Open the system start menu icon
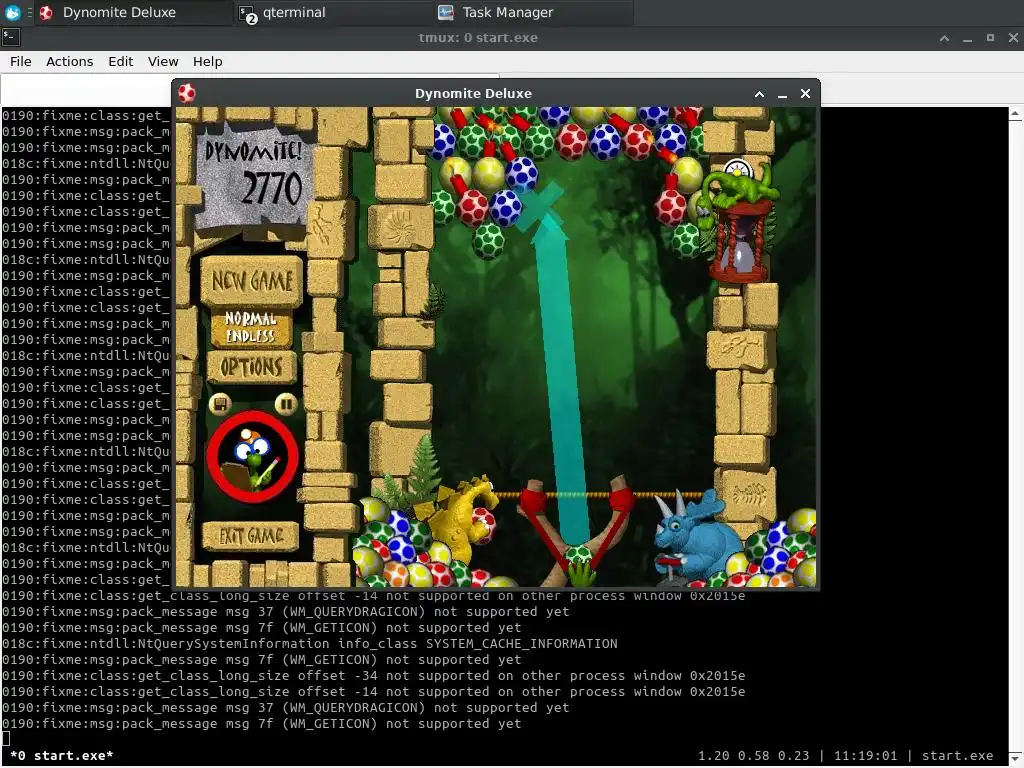 pos(12,12)
